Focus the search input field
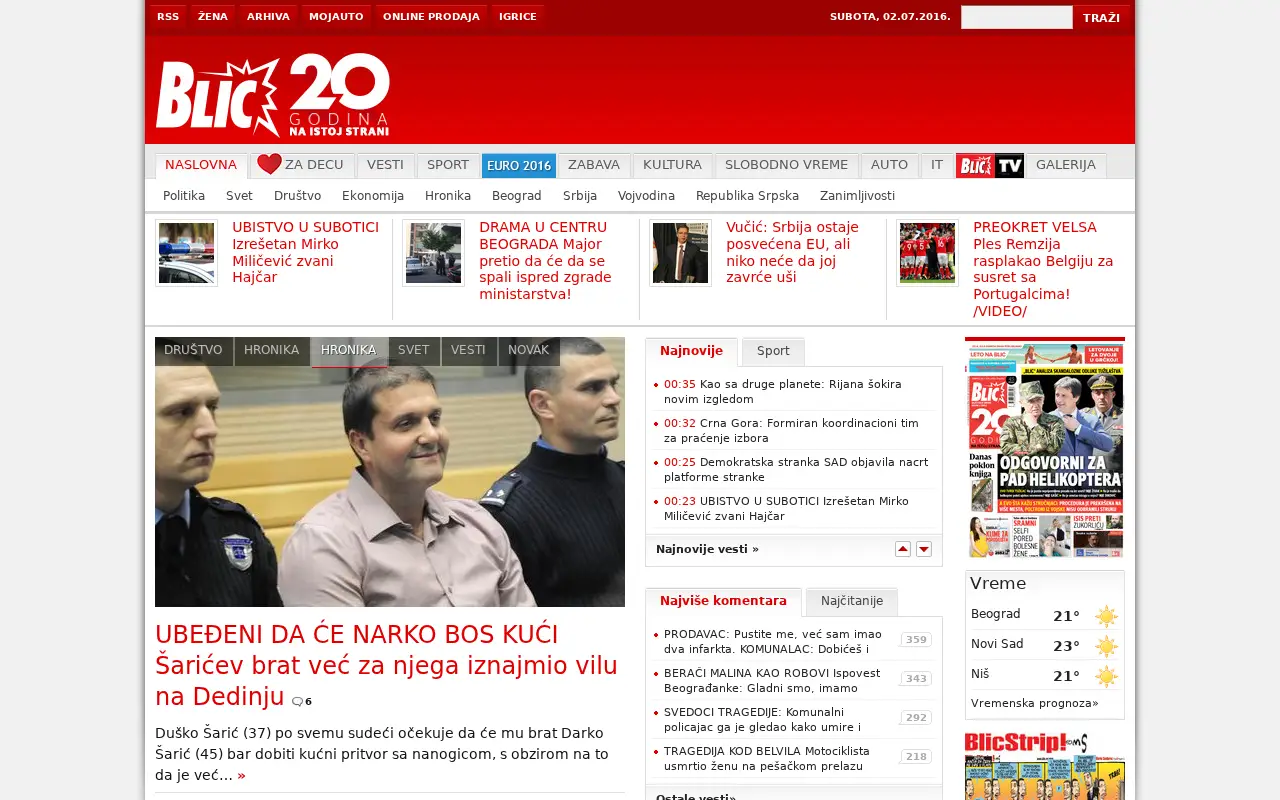 point(1017,17)
